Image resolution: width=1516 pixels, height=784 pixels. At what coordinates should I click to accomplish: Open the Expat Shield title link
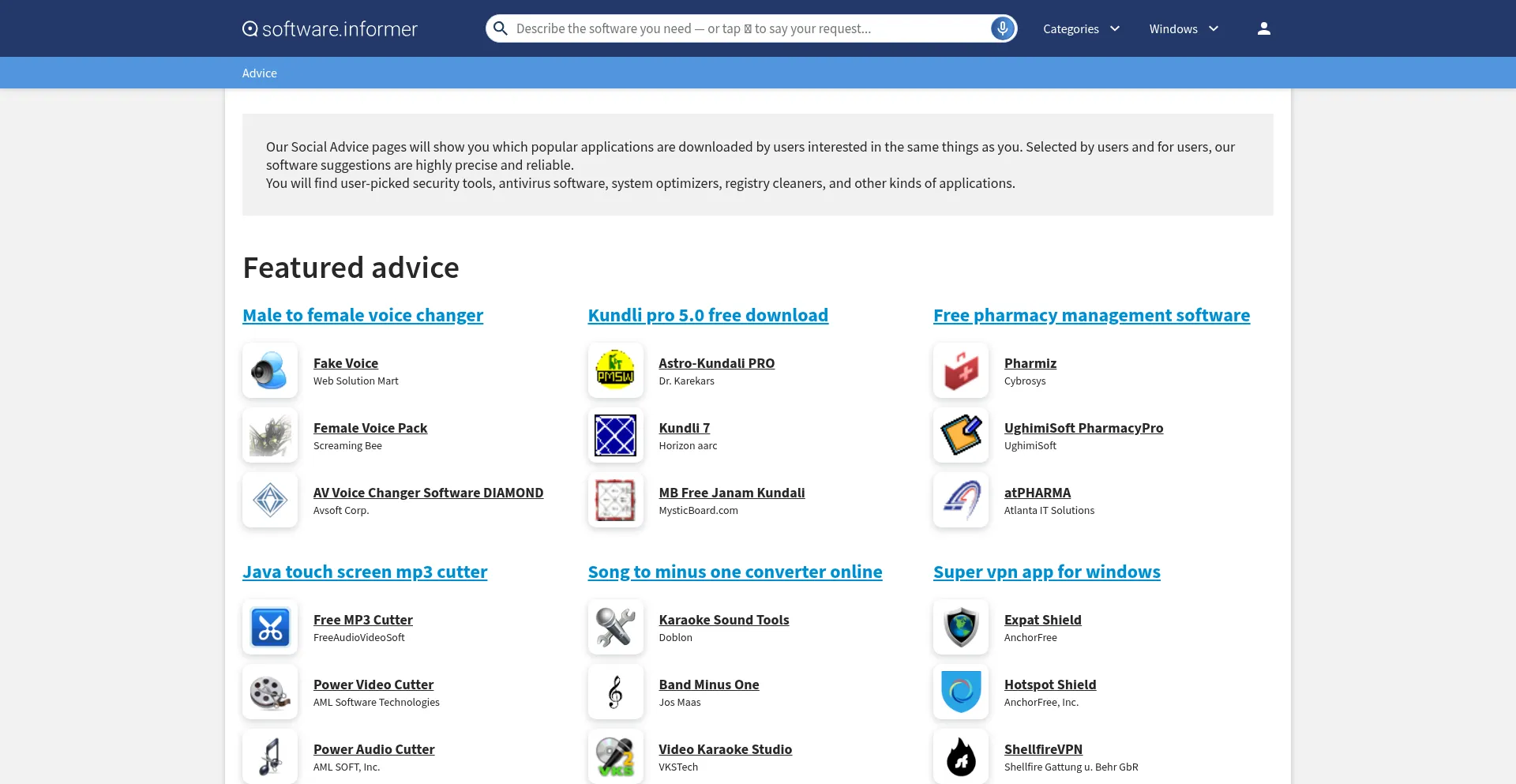pos(1043,620)
